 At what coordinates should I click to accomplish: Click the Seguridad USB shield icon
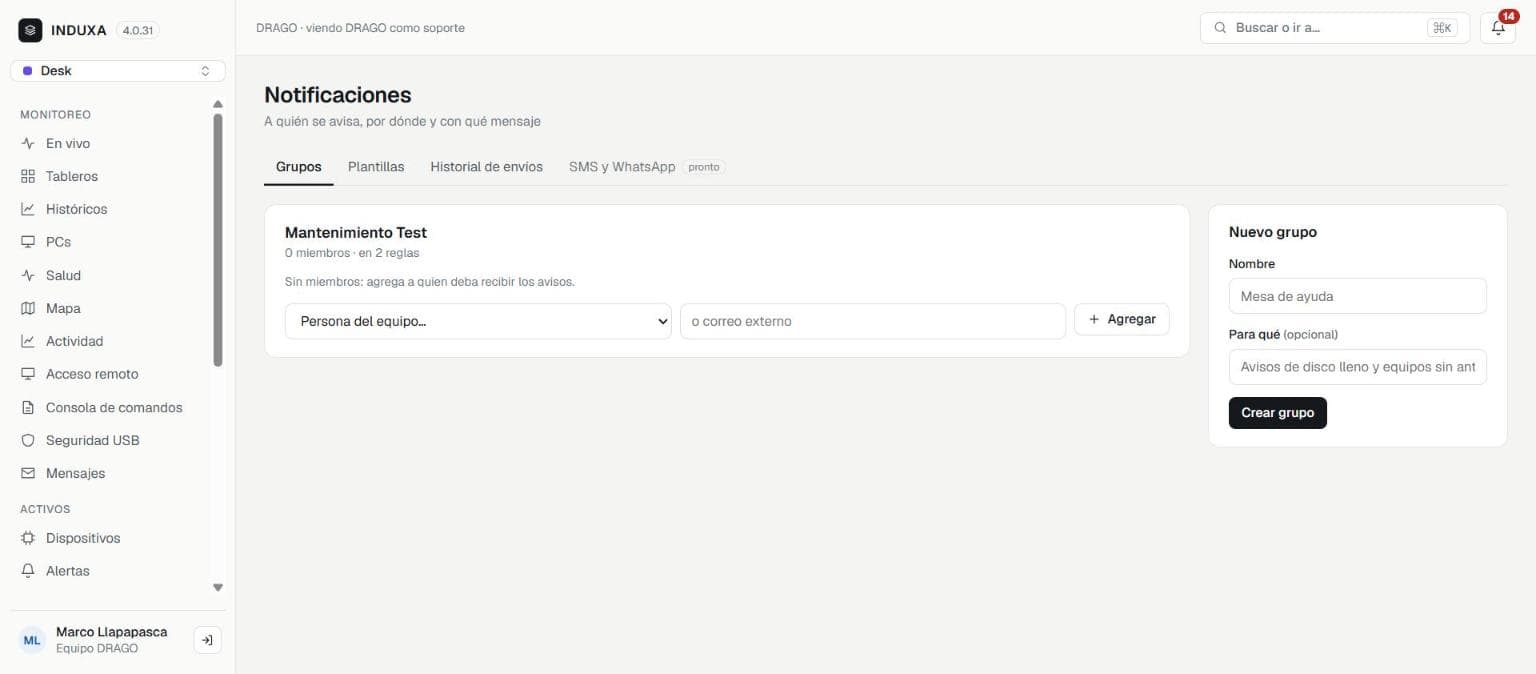(28, 441)
